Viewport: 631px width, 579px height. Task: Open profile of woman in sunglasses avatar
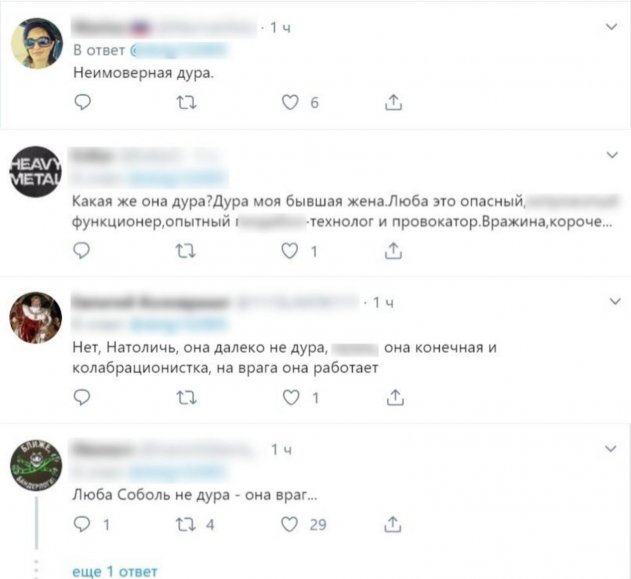coord(37,43)
